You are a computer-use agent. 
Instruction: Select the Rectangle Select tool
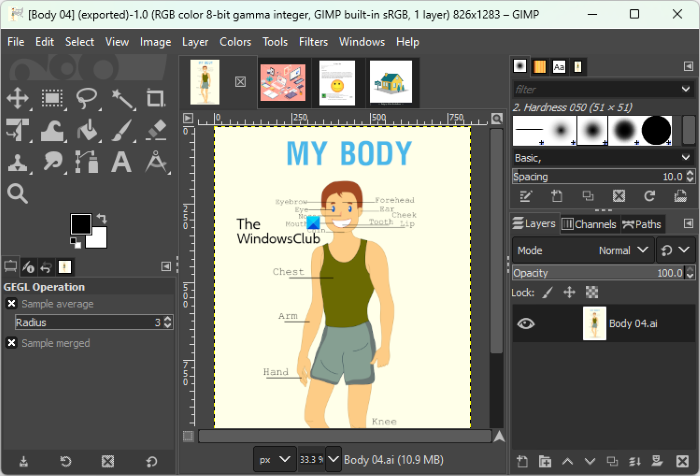point(52,98)
